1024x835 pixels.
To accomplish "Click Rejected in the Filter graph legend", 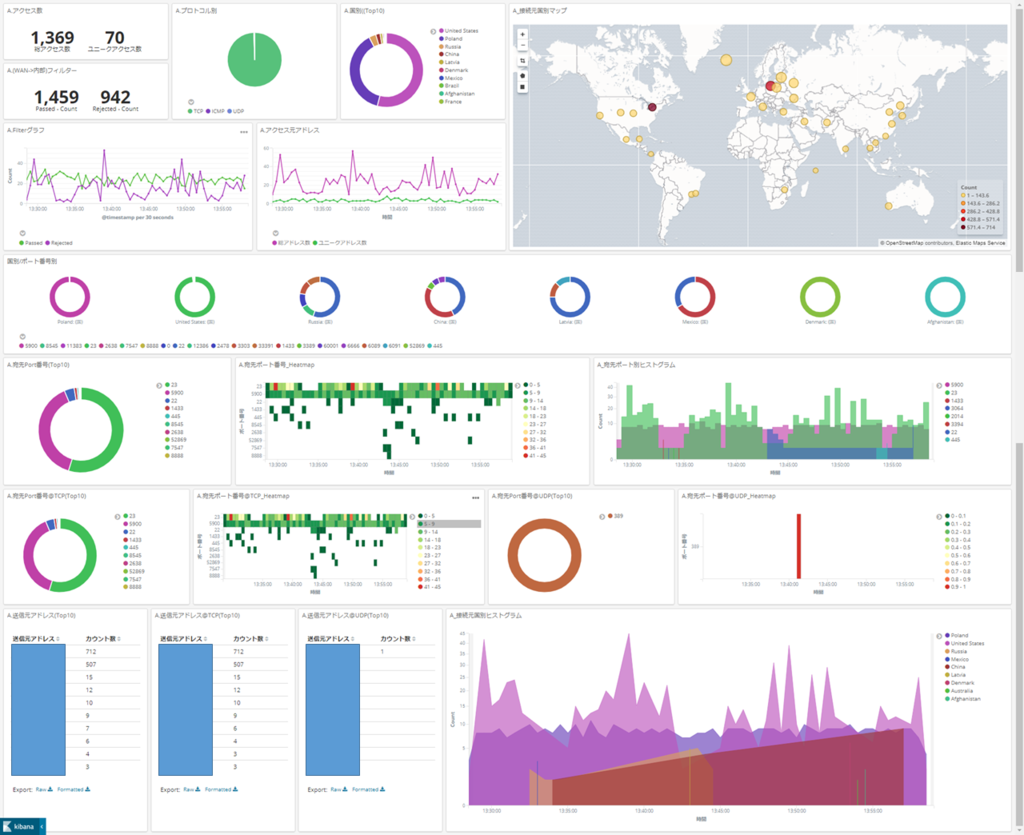I will point(59,243).
